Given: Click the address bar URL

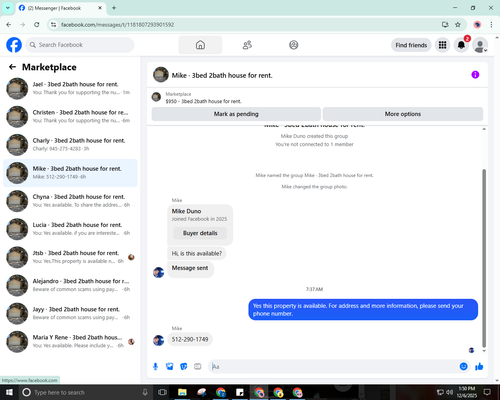Looking at the screenshot, I should [x=117, y=25].
